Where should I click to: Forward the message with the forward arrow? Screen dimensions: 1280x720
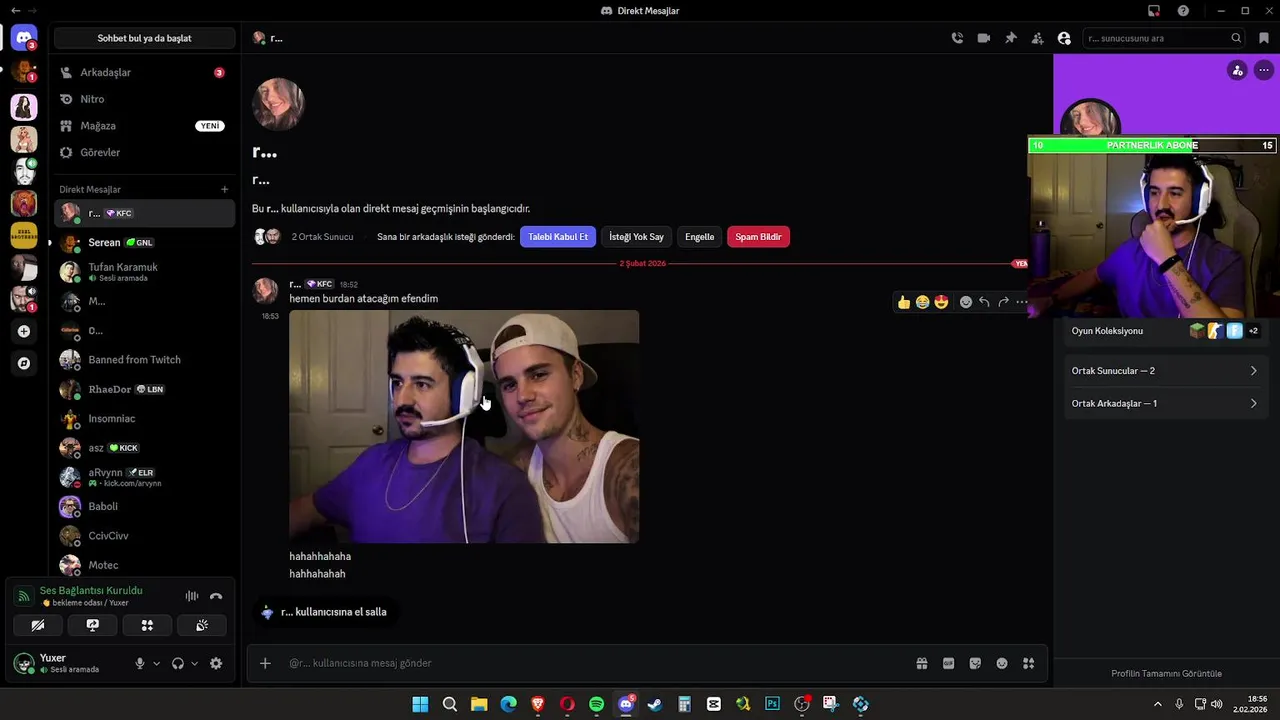[1003, 302]
